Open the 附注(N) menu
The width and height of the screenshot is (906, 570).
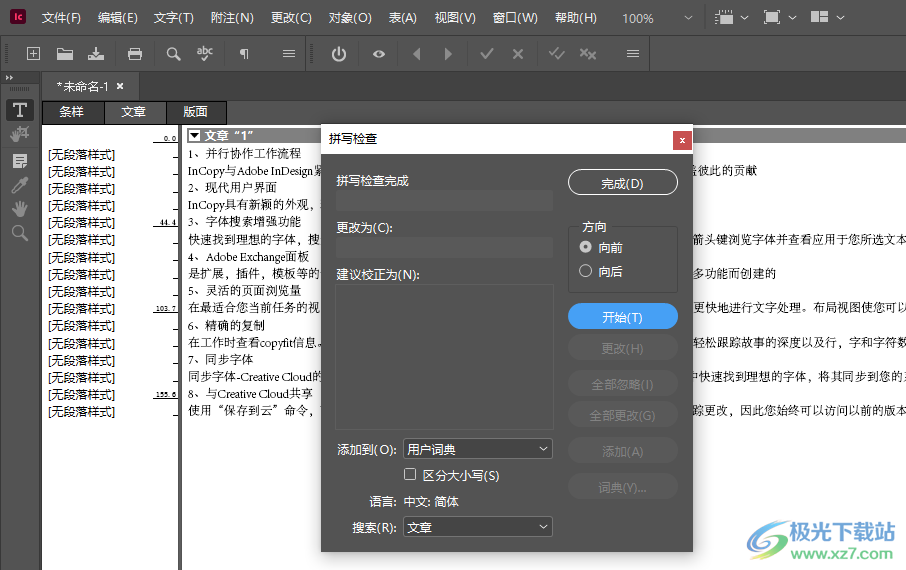232,18
